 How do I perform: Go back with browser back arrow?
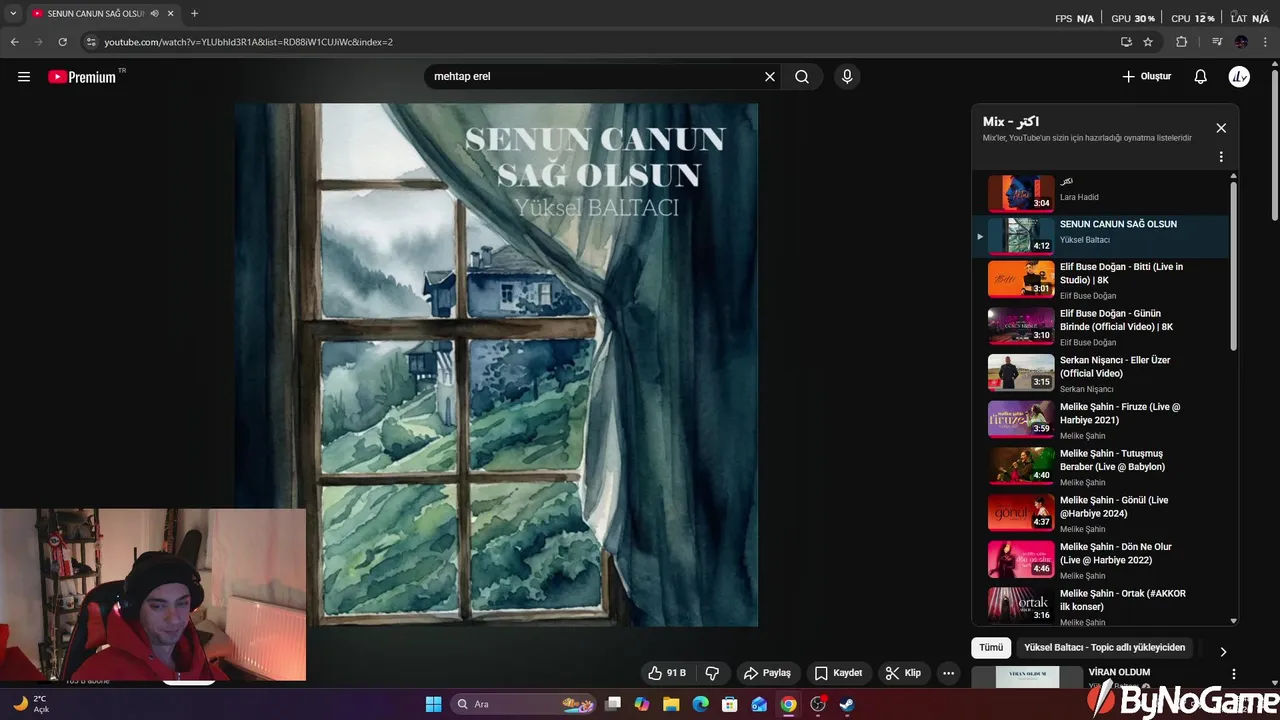click(14, 42)
